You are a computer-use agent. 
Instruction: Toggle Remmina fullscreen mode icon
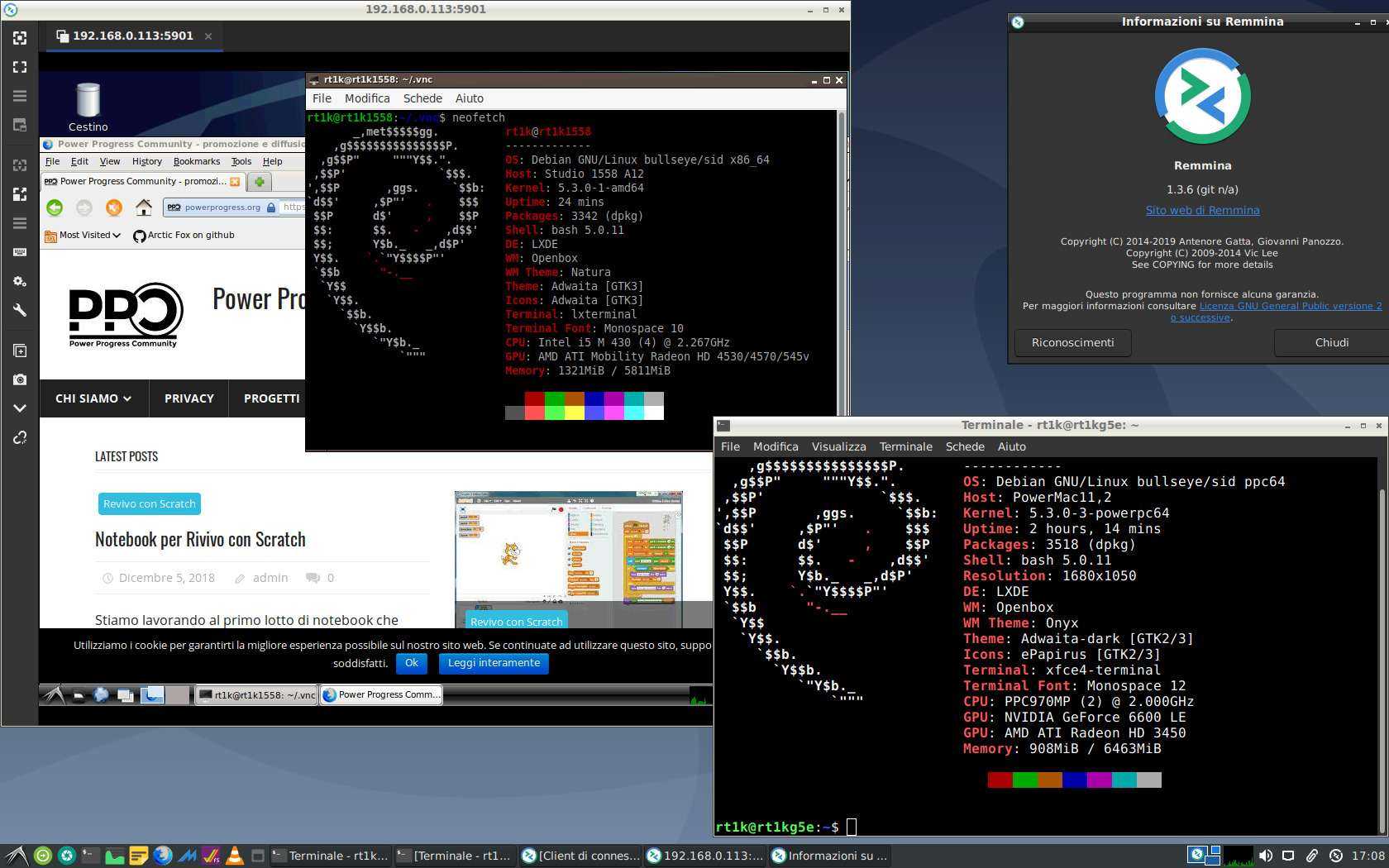pyautogui.click(x=20, y=67)
